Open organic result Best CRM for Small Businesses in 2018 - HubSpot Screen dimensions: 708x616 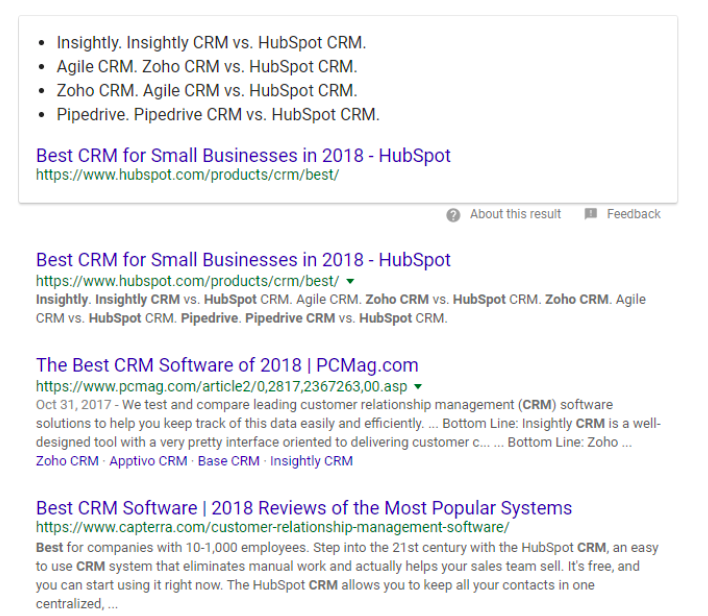(243, 260)
